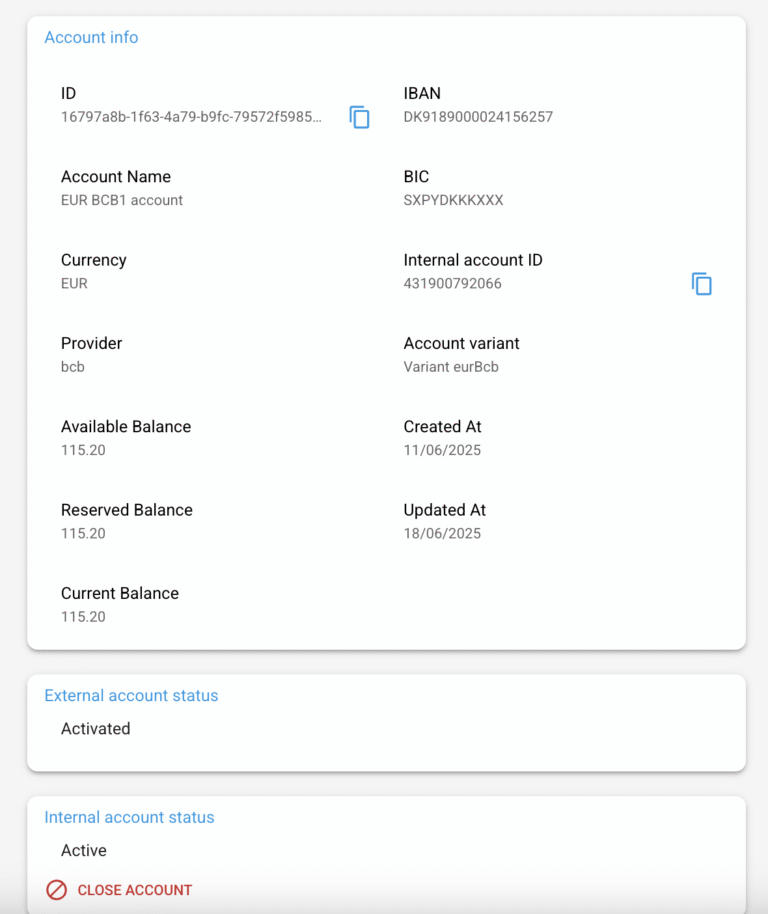Click the truncated account ID value
Viewport: 768px width, 914px height.
click(x=191, y=117)
